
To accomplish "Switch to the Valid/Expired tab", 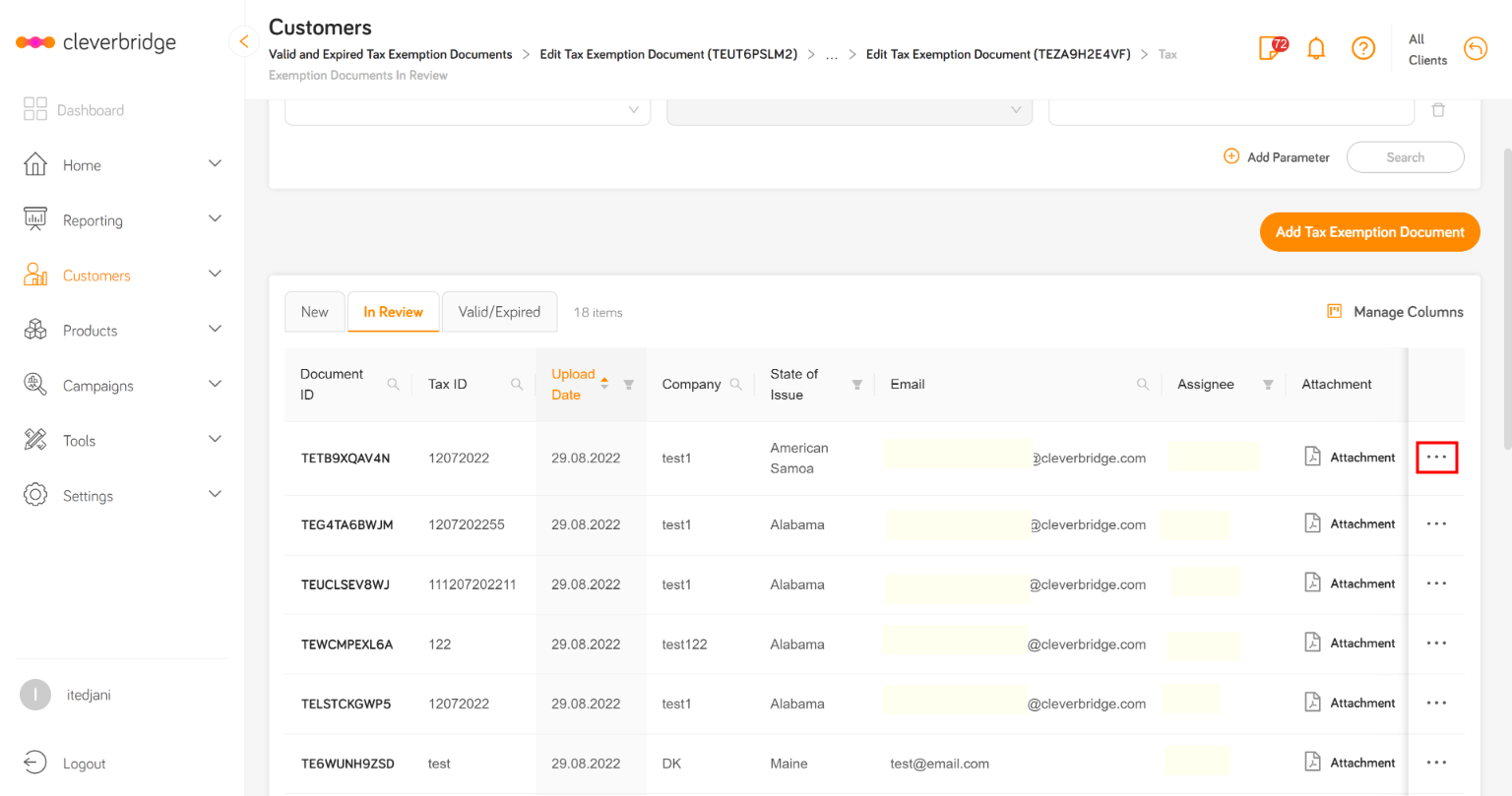I will (499, 312).
